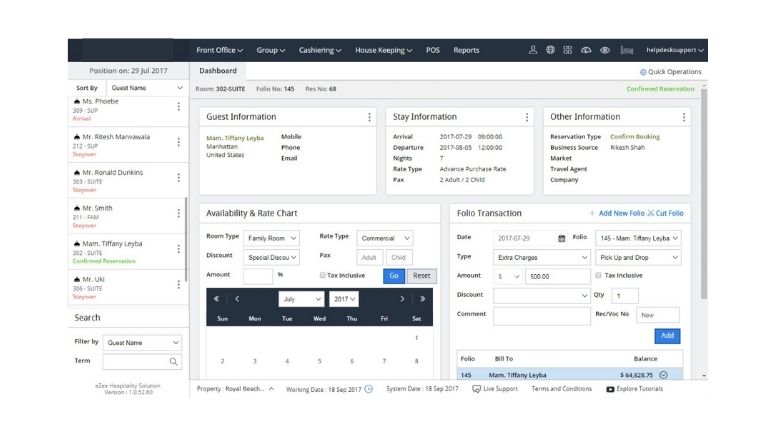770x440 pixels.
Task: Go to previous month in calendar
Action: [x=237, y=299]
